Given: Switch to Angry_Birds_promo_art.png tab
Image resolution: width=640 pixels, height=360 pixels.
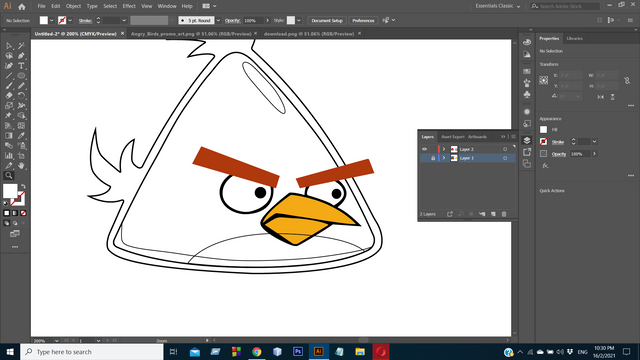Looking at the screenshot, I should pos(191,34).
